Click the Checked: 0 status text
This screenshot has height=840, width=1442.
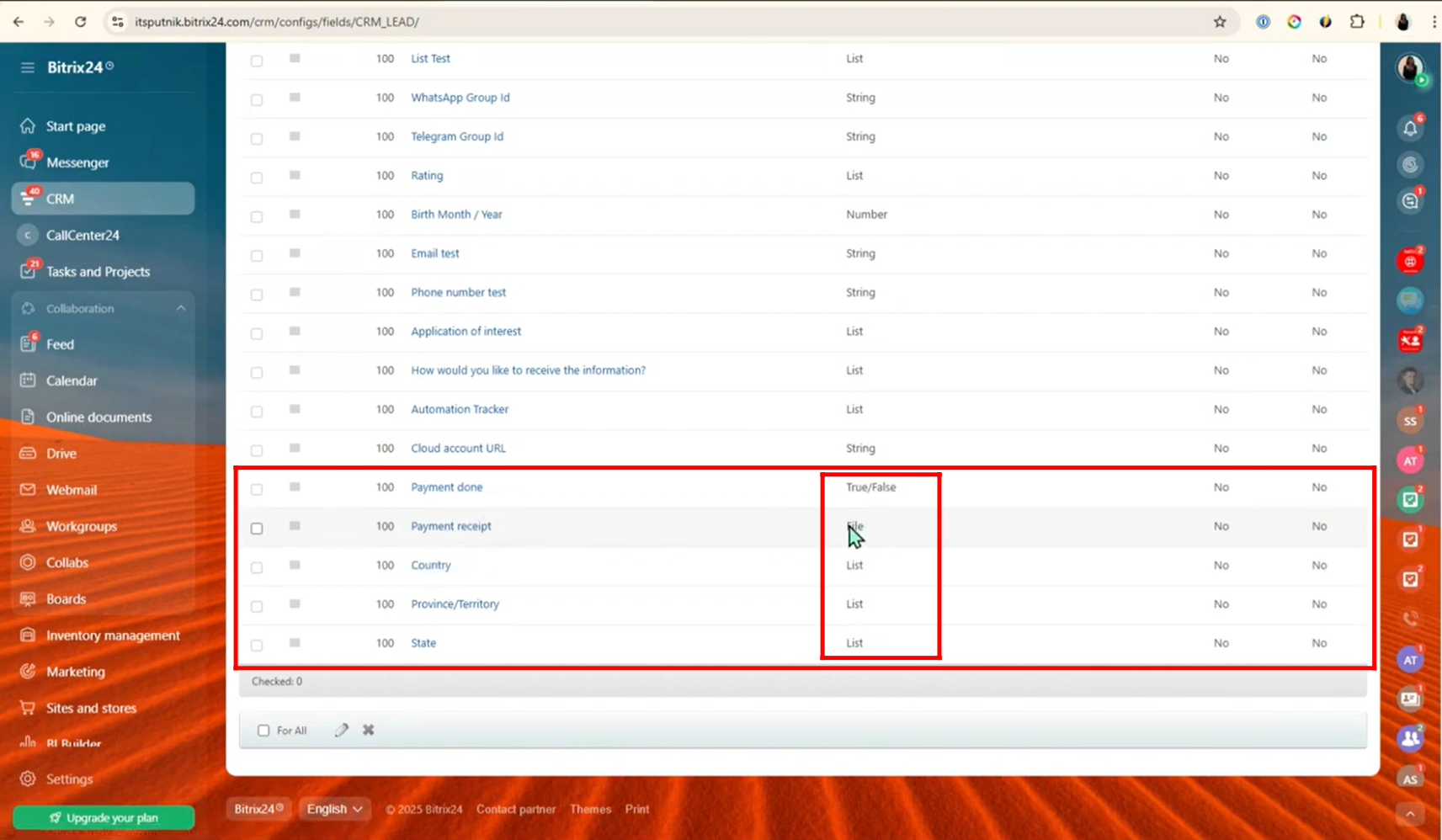[276, 681]
